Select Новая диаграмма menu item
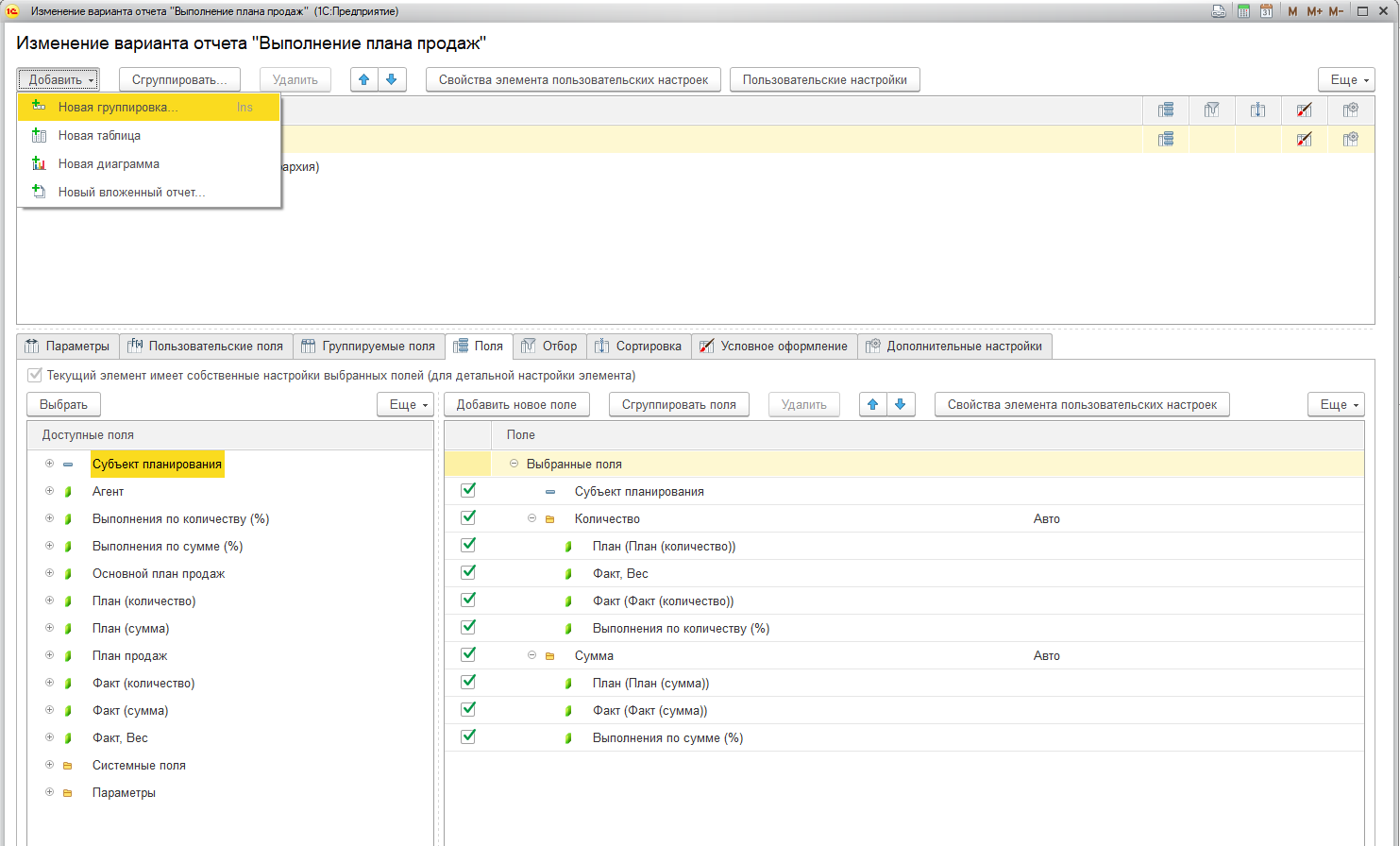1400x846 pixels. click(x=149, y=164)
